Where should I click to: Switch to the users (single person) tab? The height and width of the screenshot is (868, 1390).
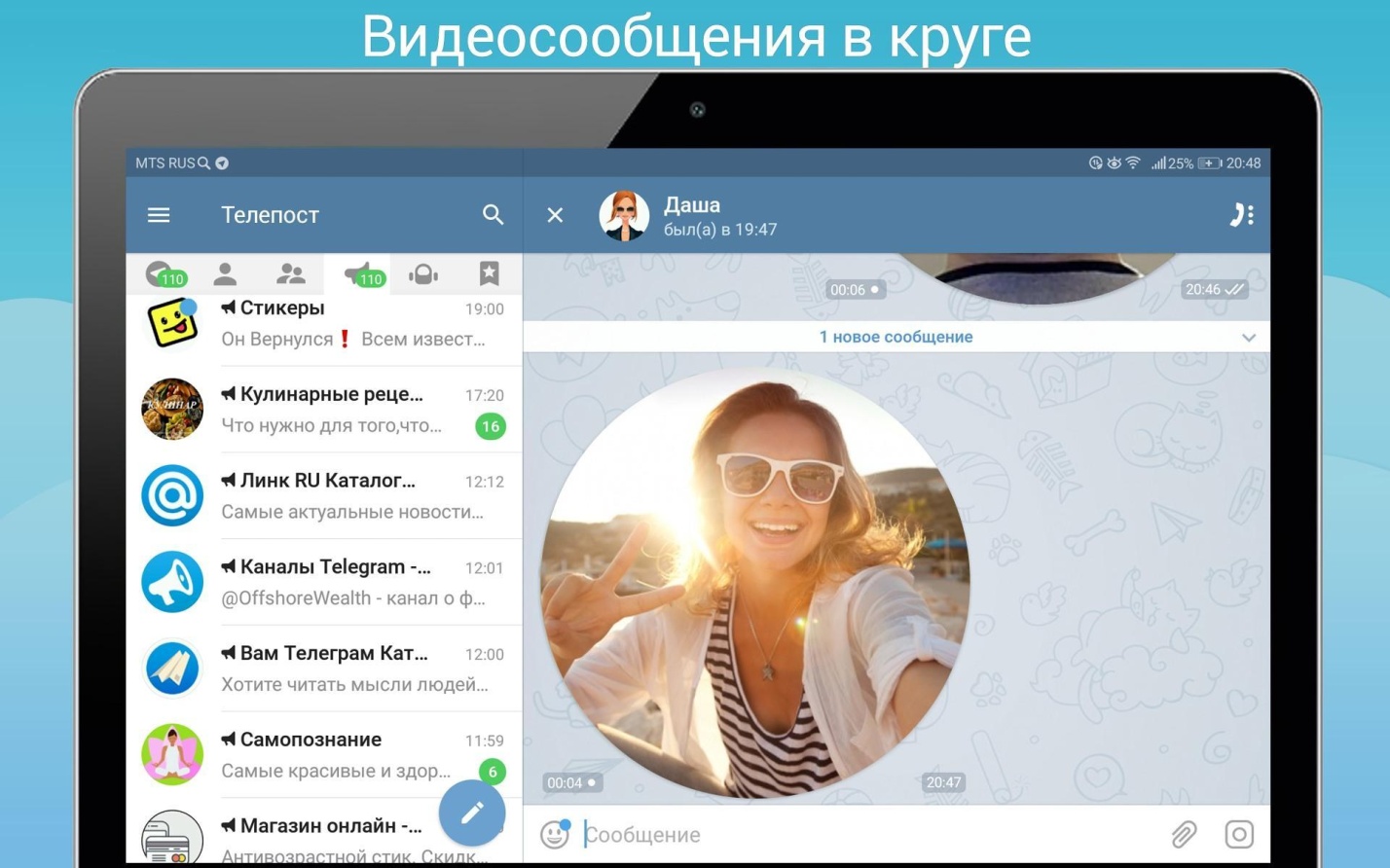click(x=225, y=274)
